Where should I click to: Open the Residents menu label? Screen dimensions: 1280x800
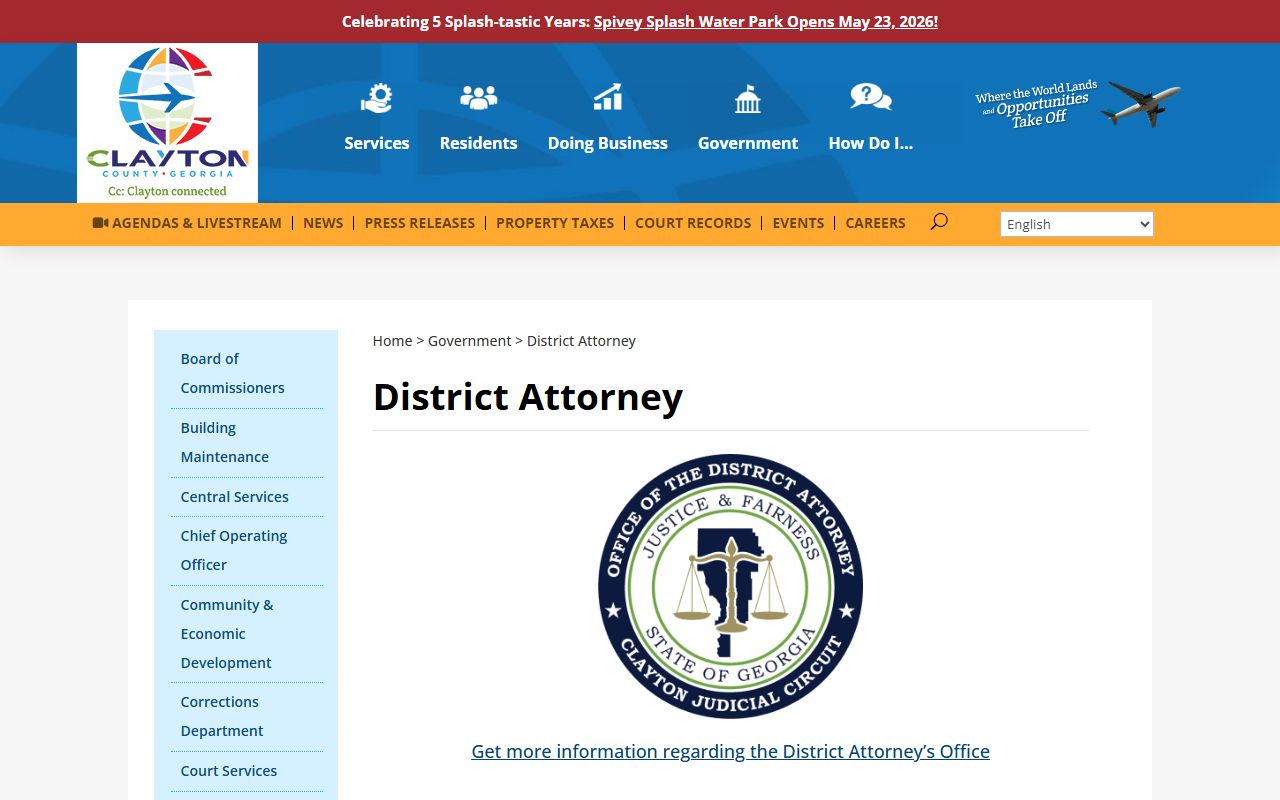[x=478, y=143]
